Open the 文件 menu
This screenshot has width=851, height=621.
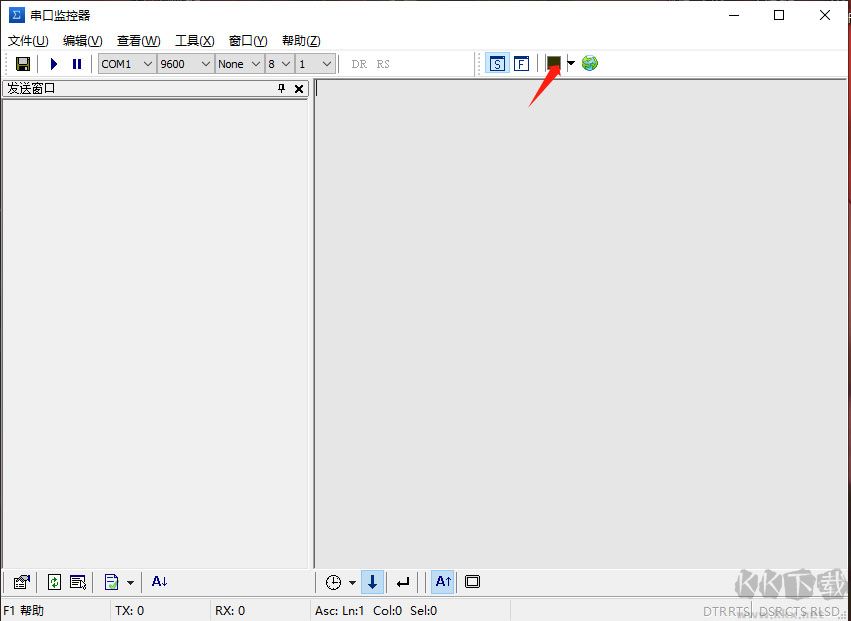click(28, 41)
